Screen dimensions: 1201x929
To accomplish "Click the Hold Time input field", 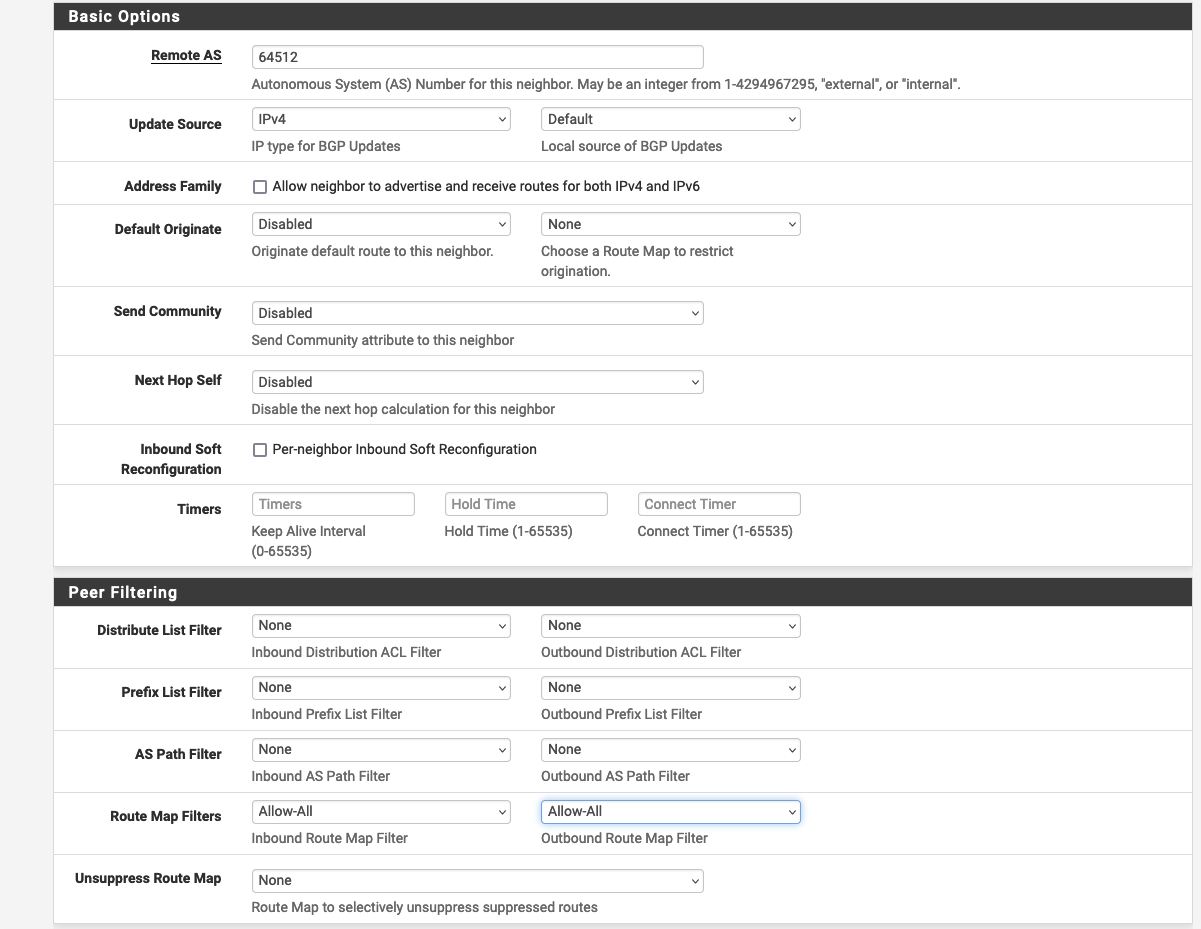I will [526, 503].
